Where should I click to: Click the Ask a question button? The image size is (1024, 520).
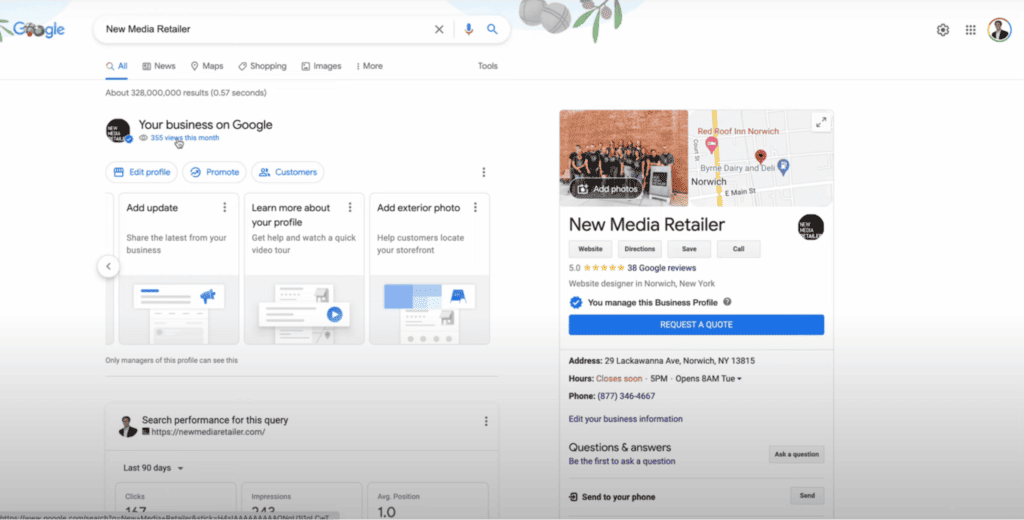pyautogui.click(x=796, y=454)
